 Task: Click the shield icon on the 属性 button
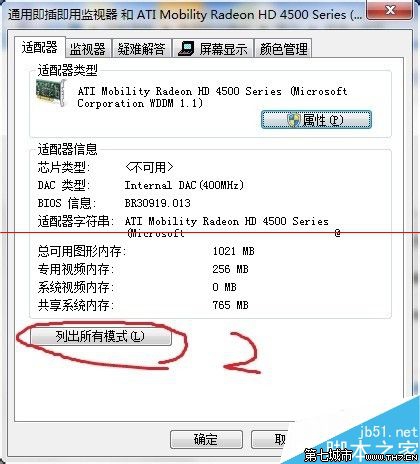coord(294,120)
